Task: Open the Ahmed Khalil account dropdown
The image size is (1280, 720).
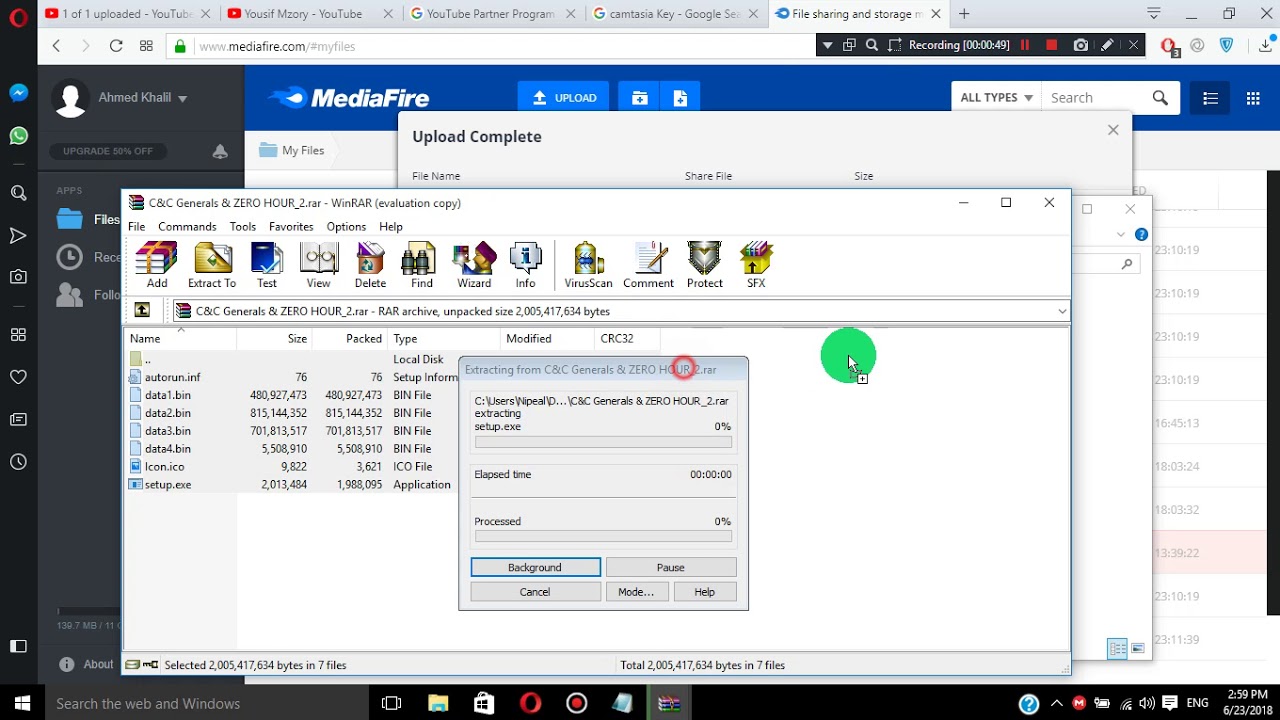Action: click(x=142, y=98)
